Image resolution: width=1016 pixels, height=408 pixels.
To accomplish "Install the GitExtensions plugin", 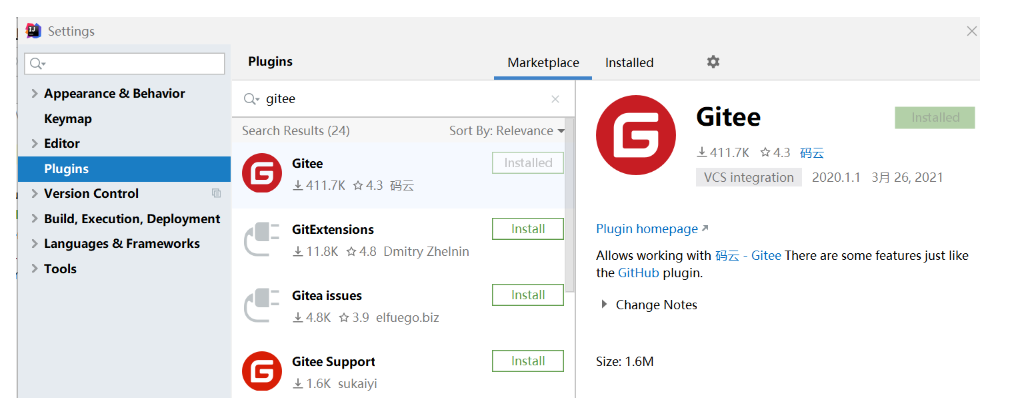I will click(x=528, y=229).
